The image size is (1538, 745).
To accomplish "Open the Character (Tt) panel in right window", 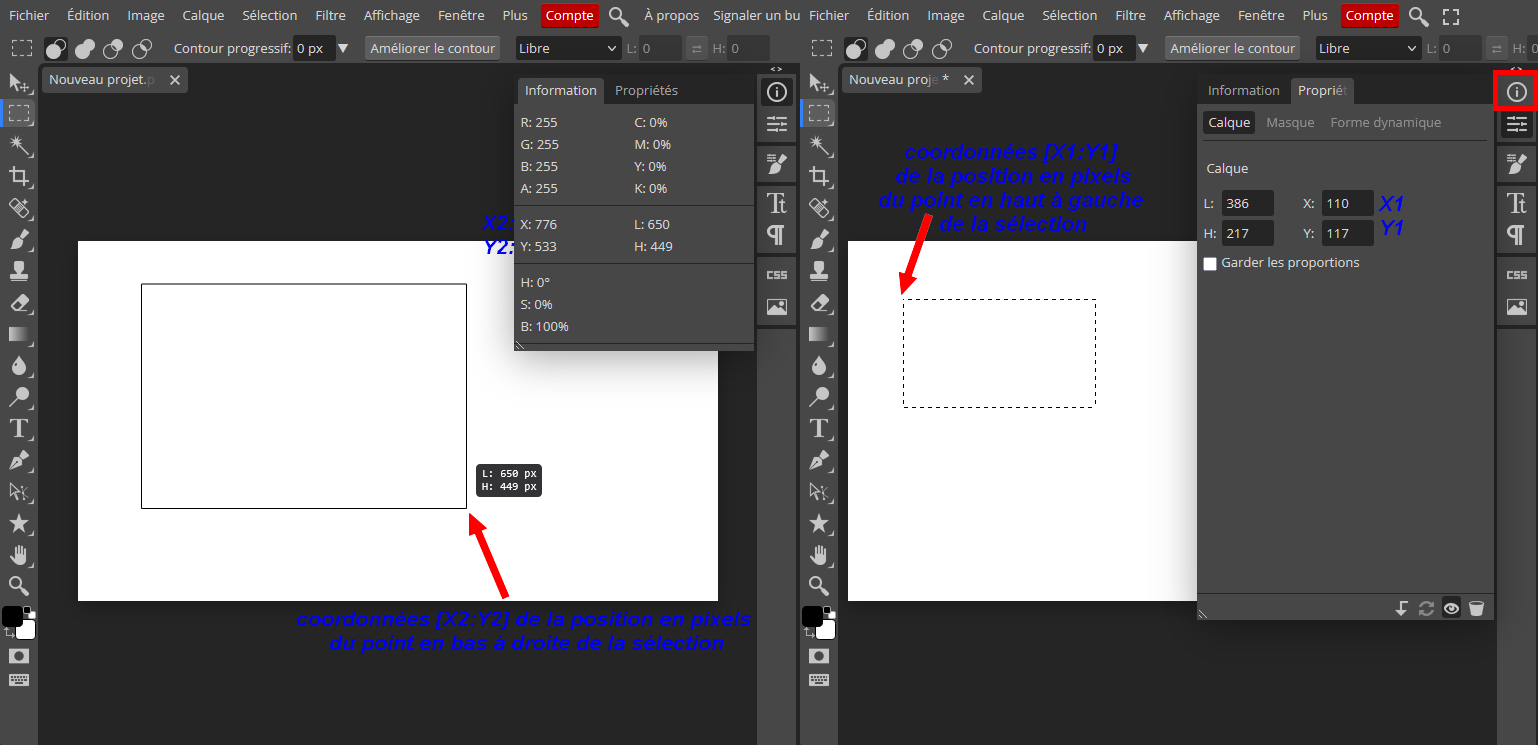I will [x=1517, y=203].
